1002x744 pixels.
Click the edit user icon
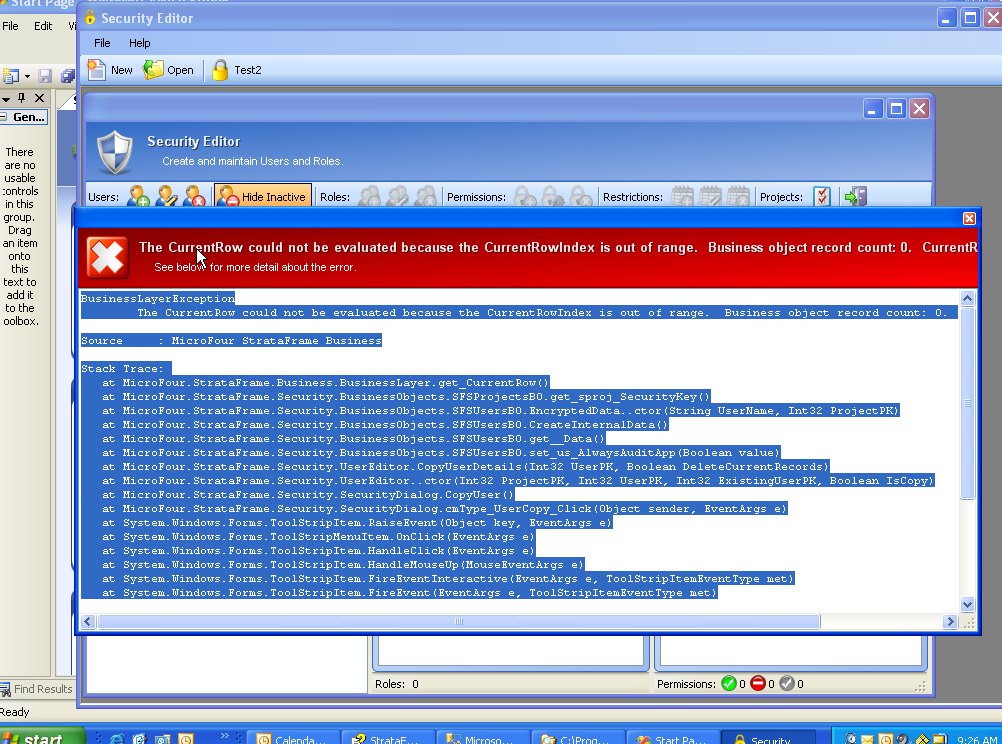coord(166,197)
